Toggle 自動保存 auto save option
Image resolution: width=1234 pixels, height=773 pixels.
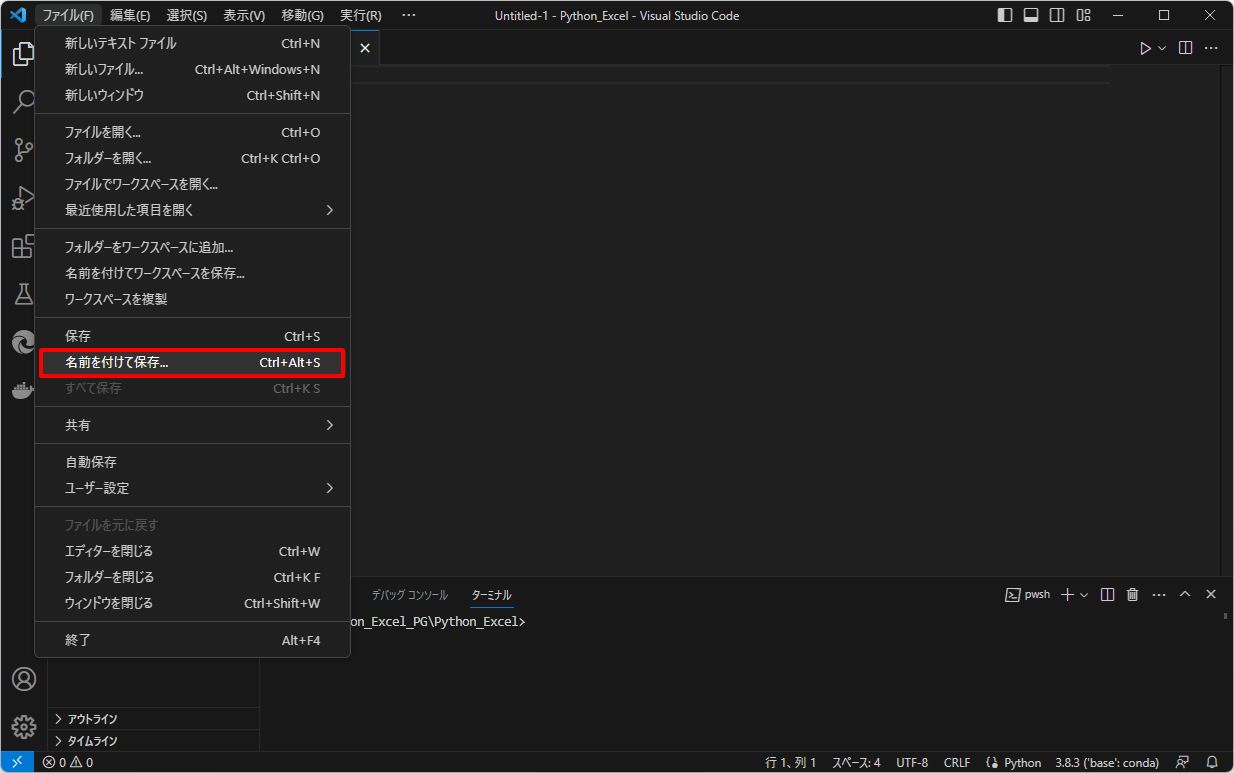coord(192,462)
